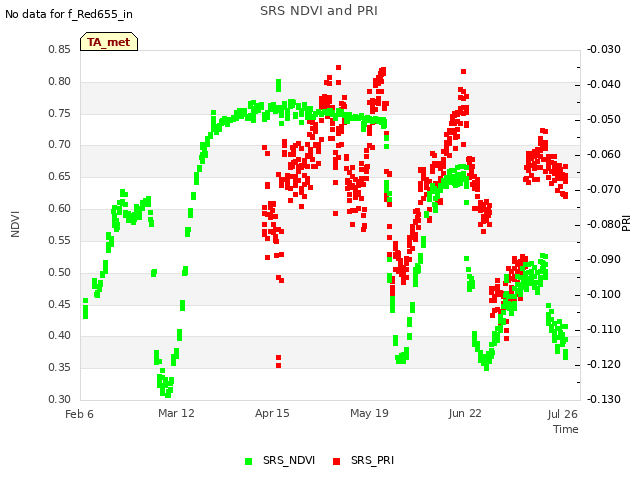
Task: Click the -0.120 PRI axis value
Action: pyautogui.click(x=604, y=364)
